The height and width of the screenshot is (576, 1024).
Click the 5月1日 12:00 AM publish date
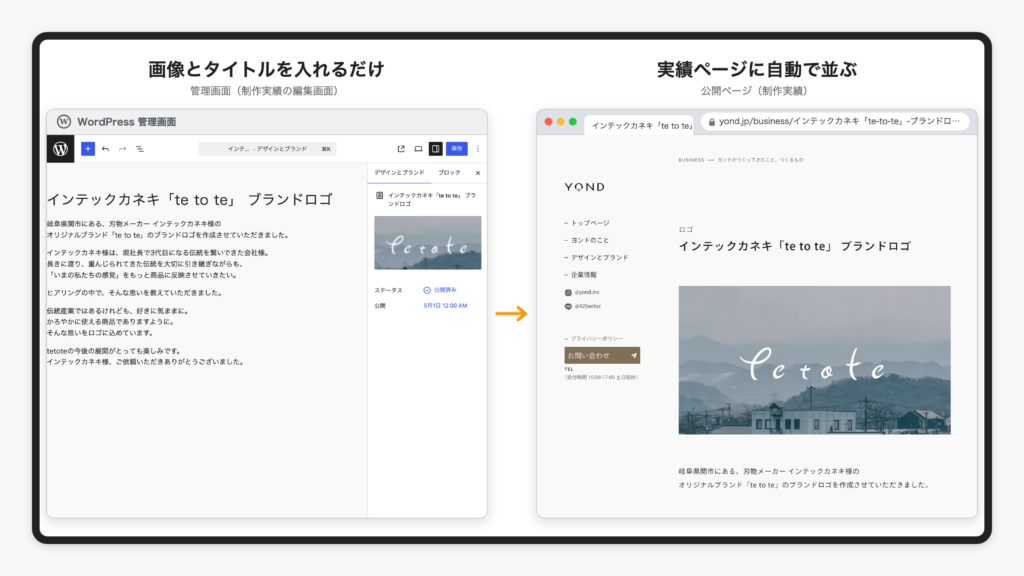pyautogui.click(x=445, y=306)
